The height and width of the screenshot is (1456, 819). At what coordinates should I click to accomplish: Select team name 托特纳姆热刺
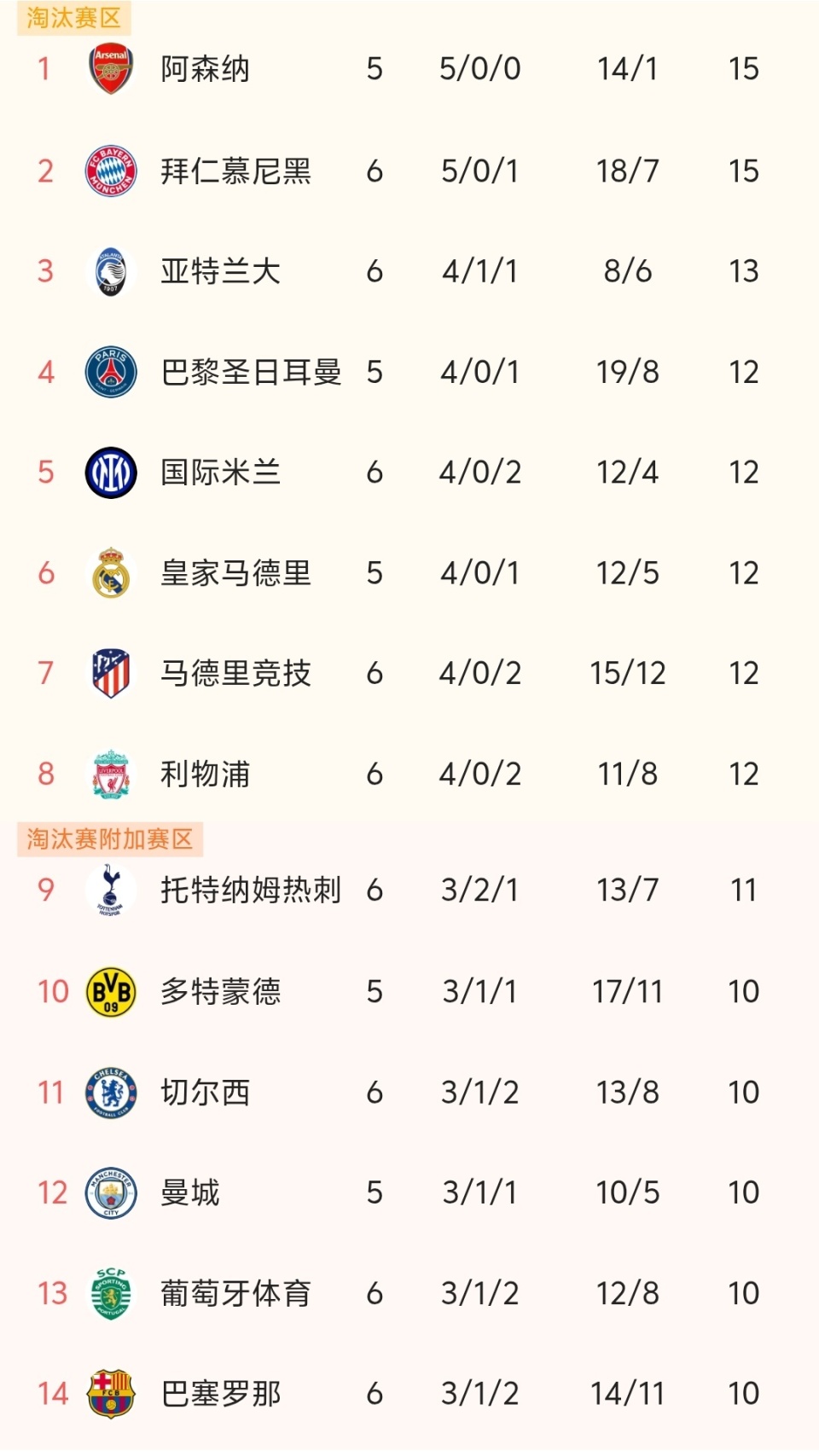251,890
